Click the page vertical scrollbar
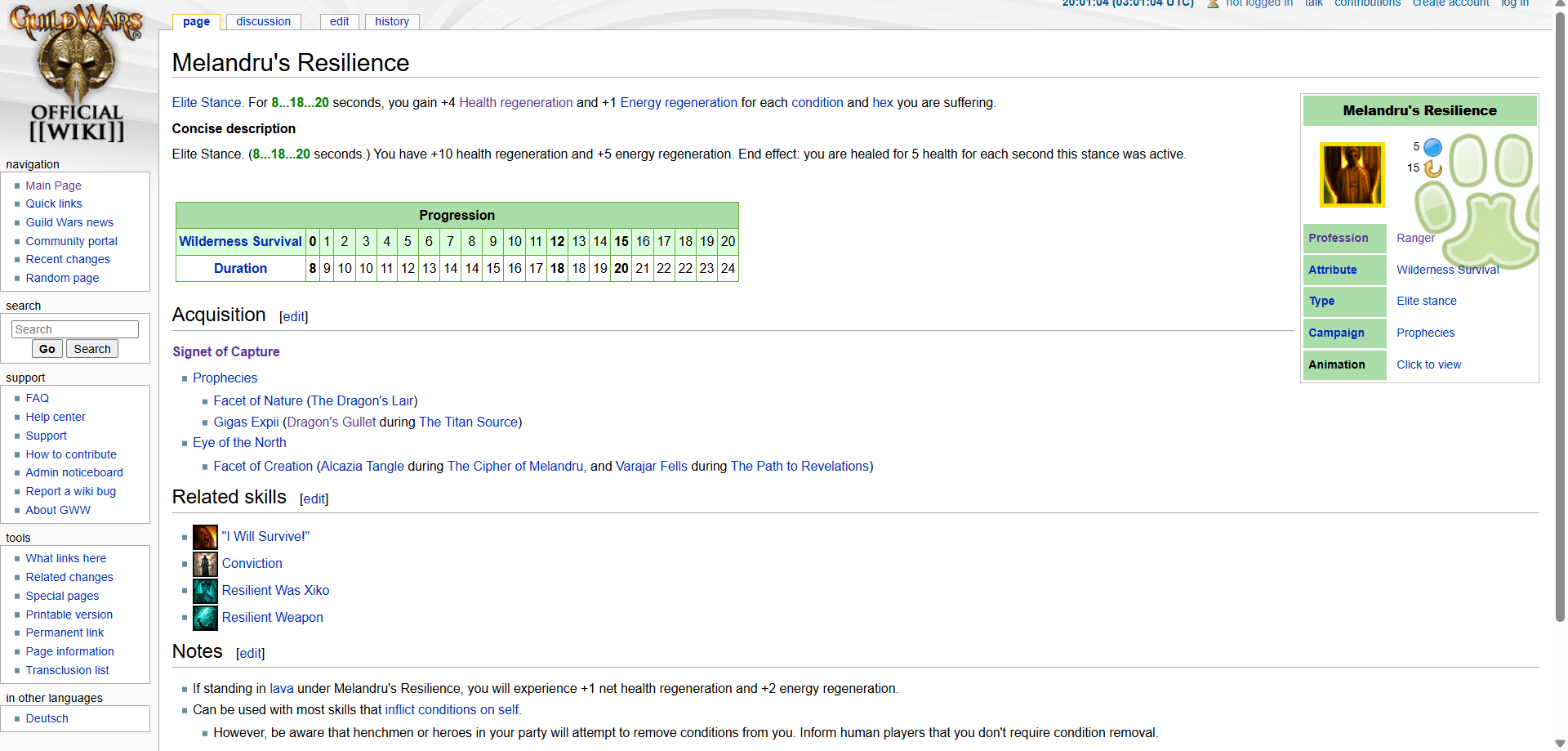The height and width of the screenshot is (751, 1568). (x=1560, y=319)
